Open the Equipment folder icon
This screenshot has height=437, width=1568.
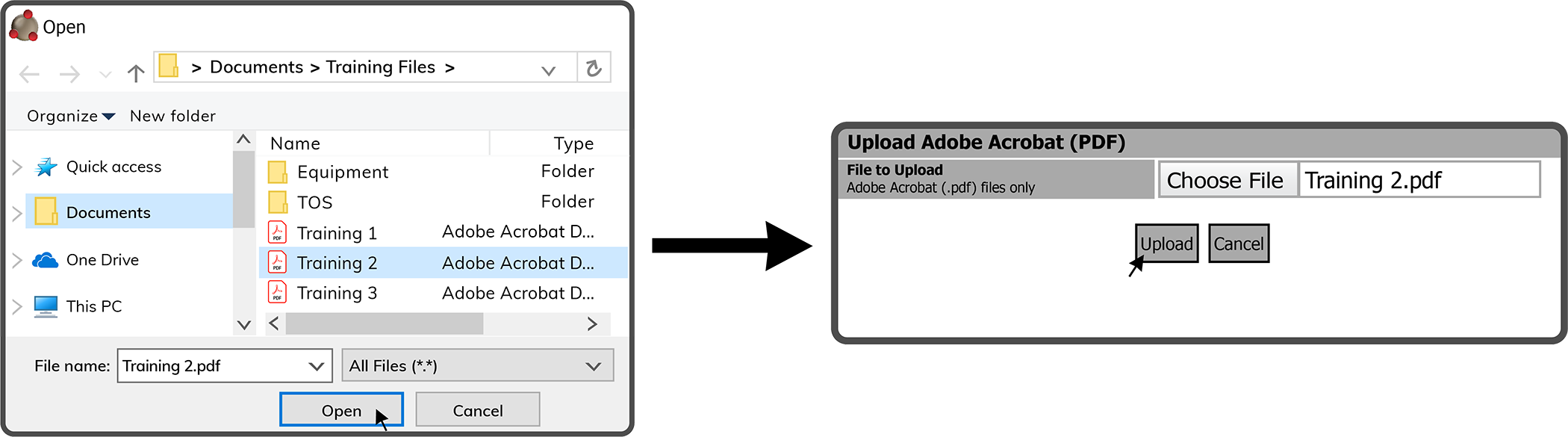[x=277, y=172]
